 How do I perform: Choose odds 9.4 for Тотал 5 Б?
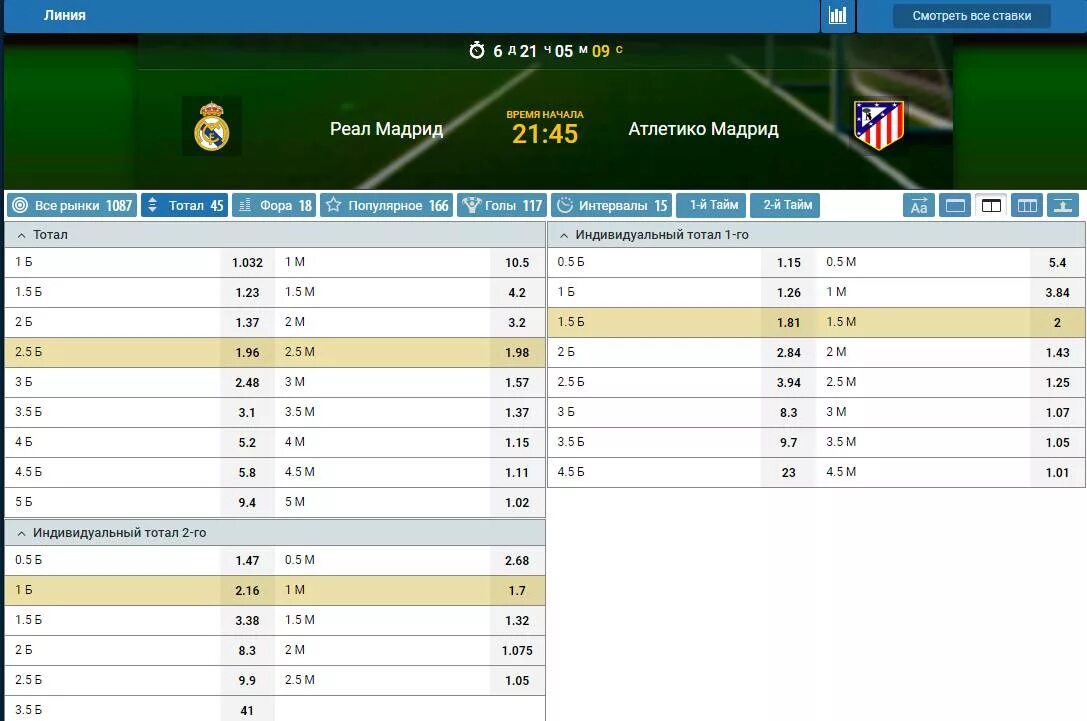pyautogui.click(x=247, y=503)
